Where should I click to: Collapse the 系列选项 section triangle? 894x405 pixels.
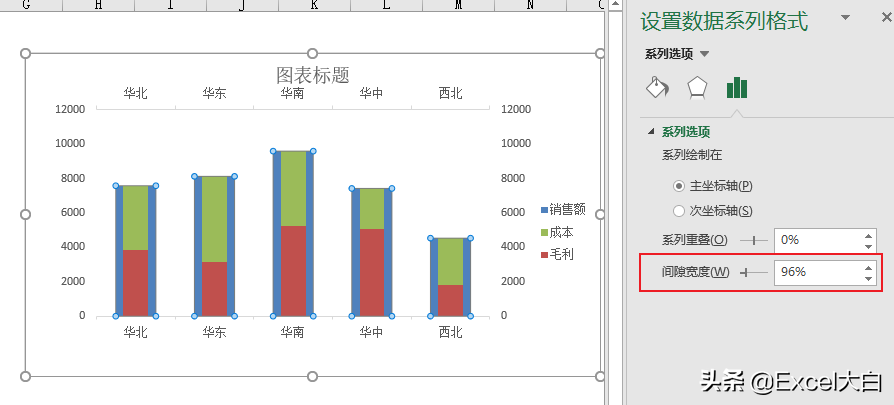coord(651,132)
